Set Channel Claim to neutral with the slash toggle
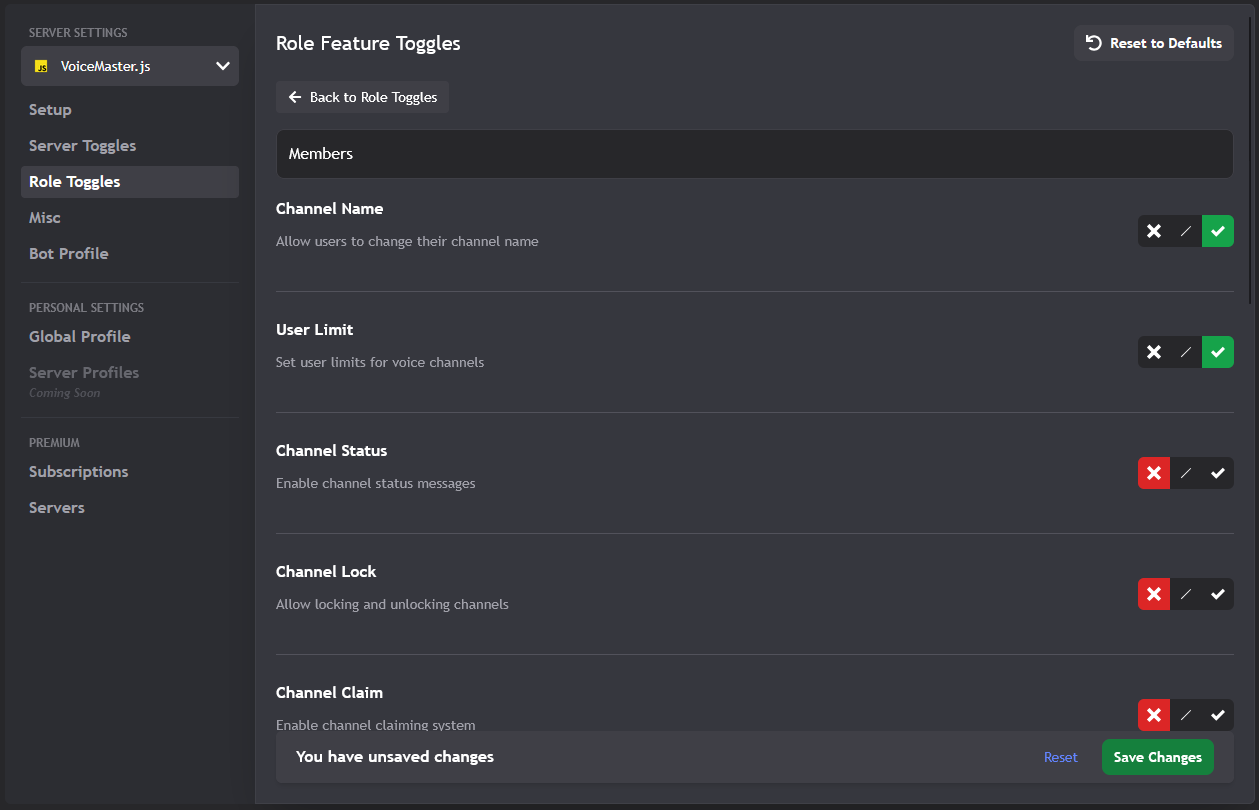The image size is (1259, 810). 1185,715
